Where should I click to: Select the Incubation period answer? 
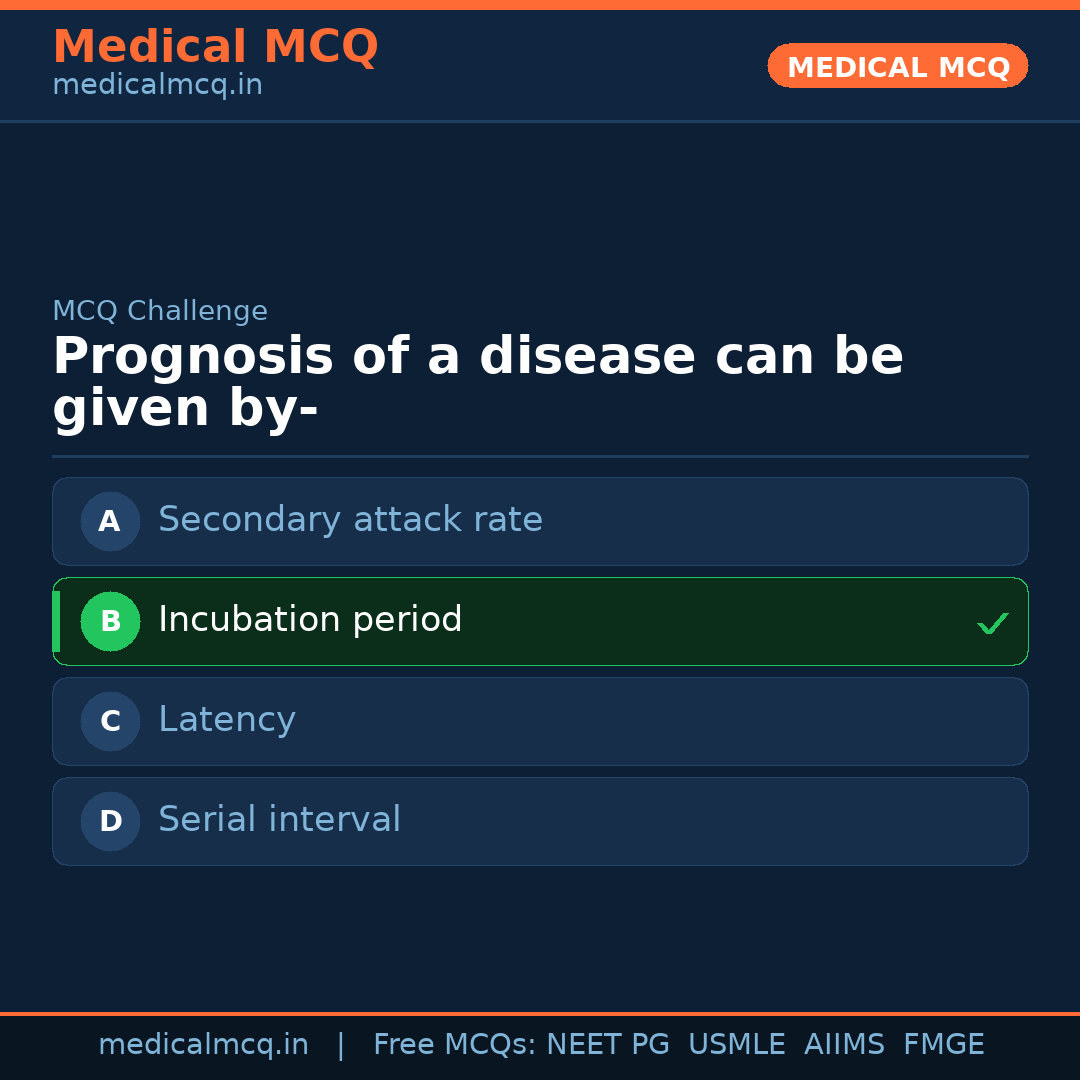(x=310, y=620)
